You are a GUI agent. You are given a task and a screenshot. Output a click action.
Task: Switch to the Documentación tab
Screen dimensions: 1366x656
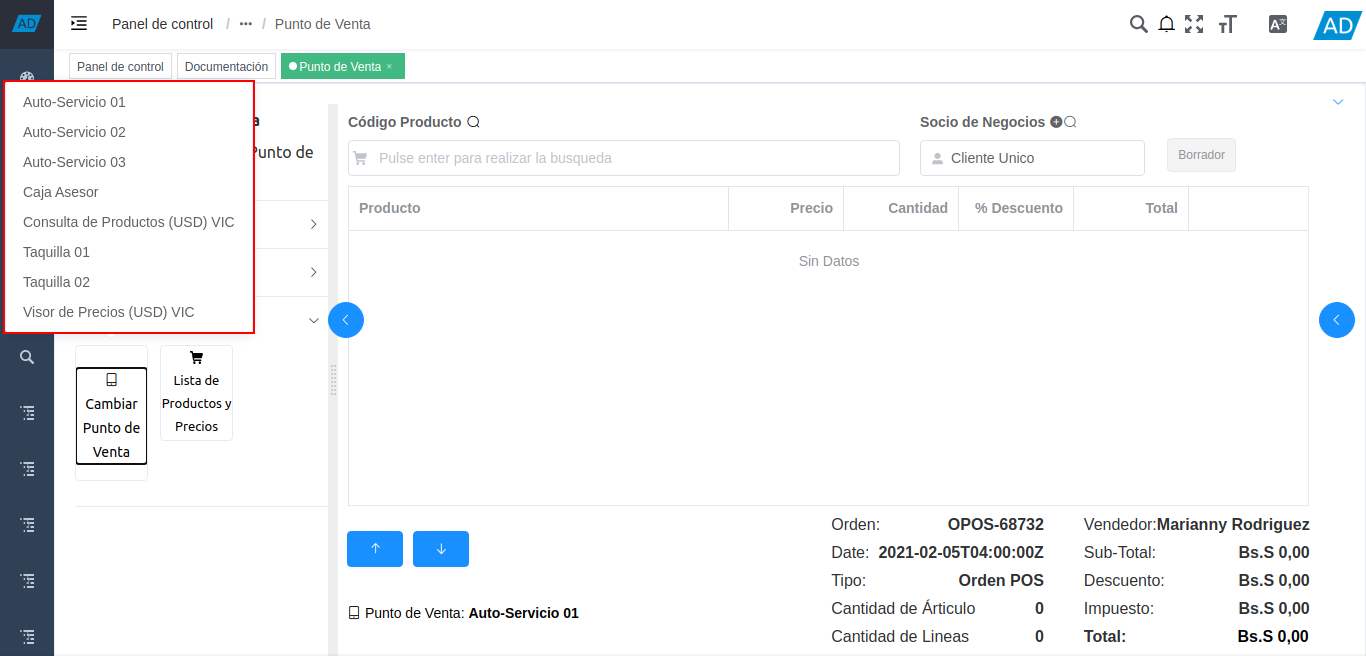[x=226, y=67]
